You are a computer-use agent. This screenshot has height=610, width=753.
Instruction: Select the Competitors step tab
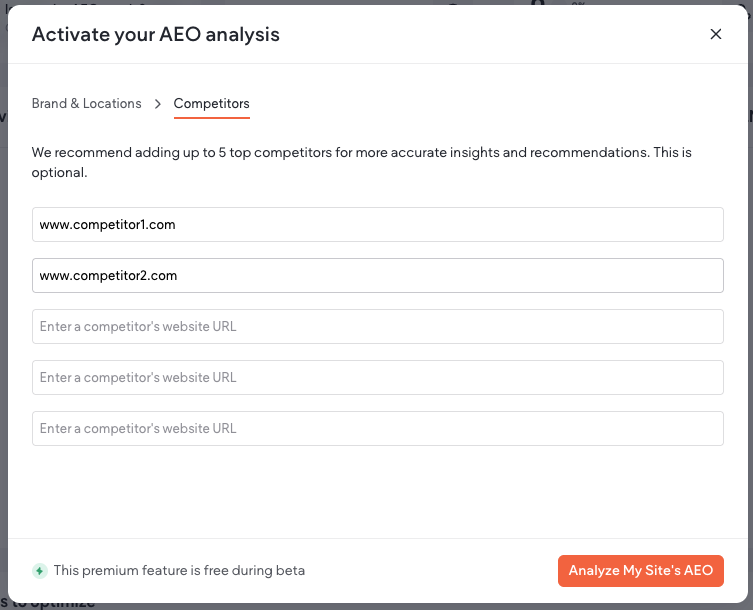coord(212,104)
